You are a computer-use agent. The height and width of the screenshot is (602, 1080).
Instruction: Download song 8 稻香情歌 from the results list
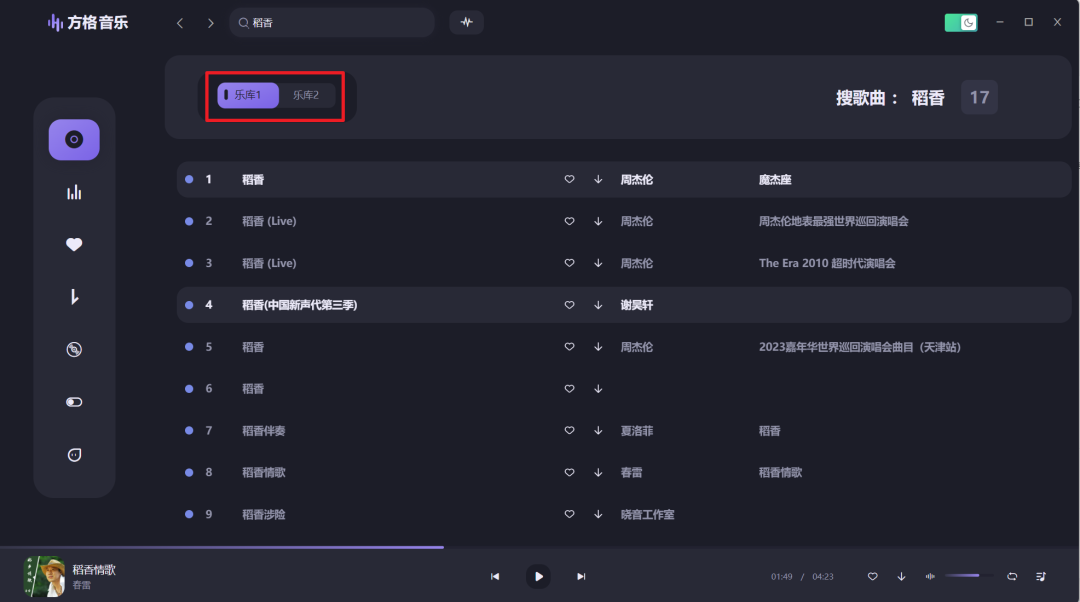pos(598,473)
